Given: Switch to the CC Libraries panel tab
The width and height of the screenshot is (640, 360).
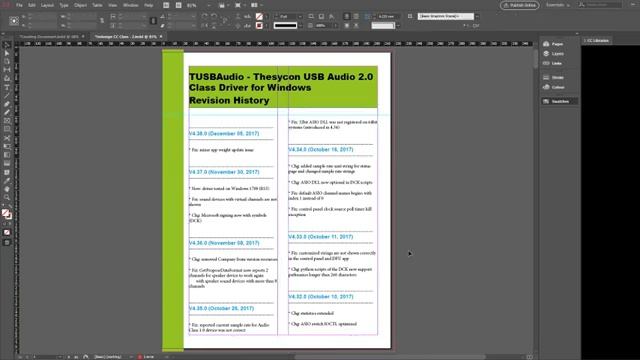Looking at the screenshot, I should click(598, 40).
